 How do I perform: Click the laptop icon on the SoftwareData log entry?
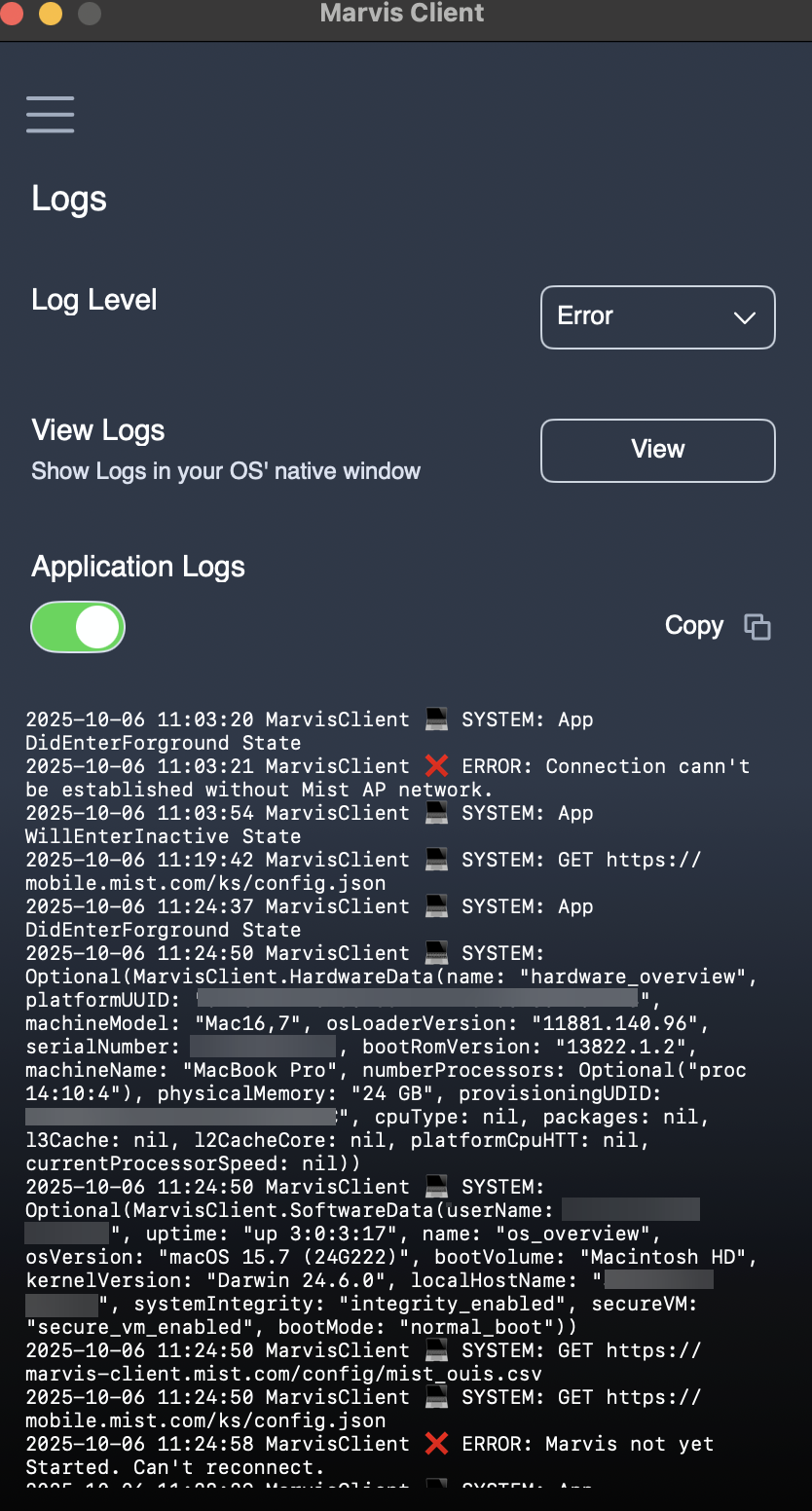coord(436,1187)
